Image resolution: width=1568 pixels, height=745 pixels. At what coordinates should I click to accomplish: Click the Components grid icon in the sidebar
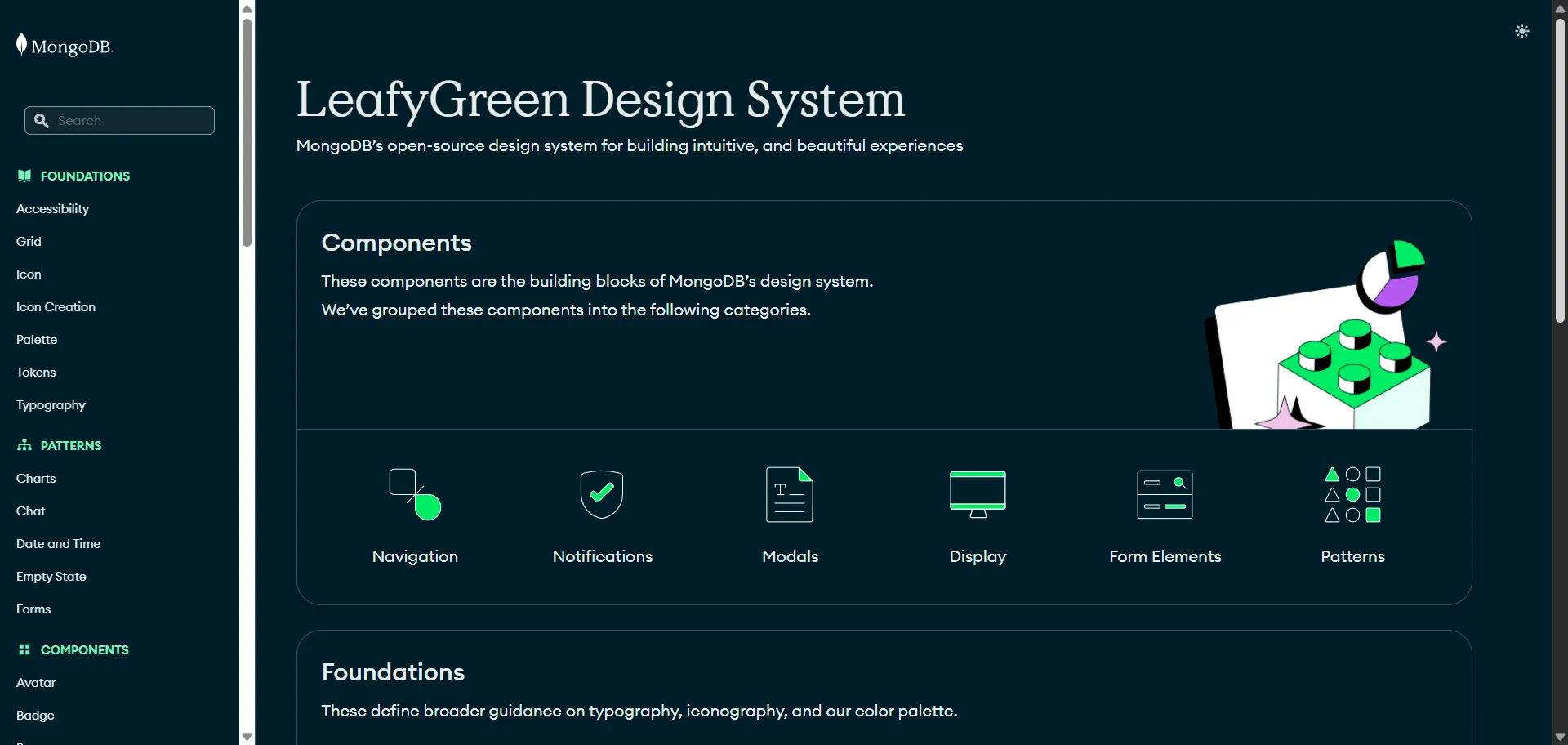[x=24, y=649]
